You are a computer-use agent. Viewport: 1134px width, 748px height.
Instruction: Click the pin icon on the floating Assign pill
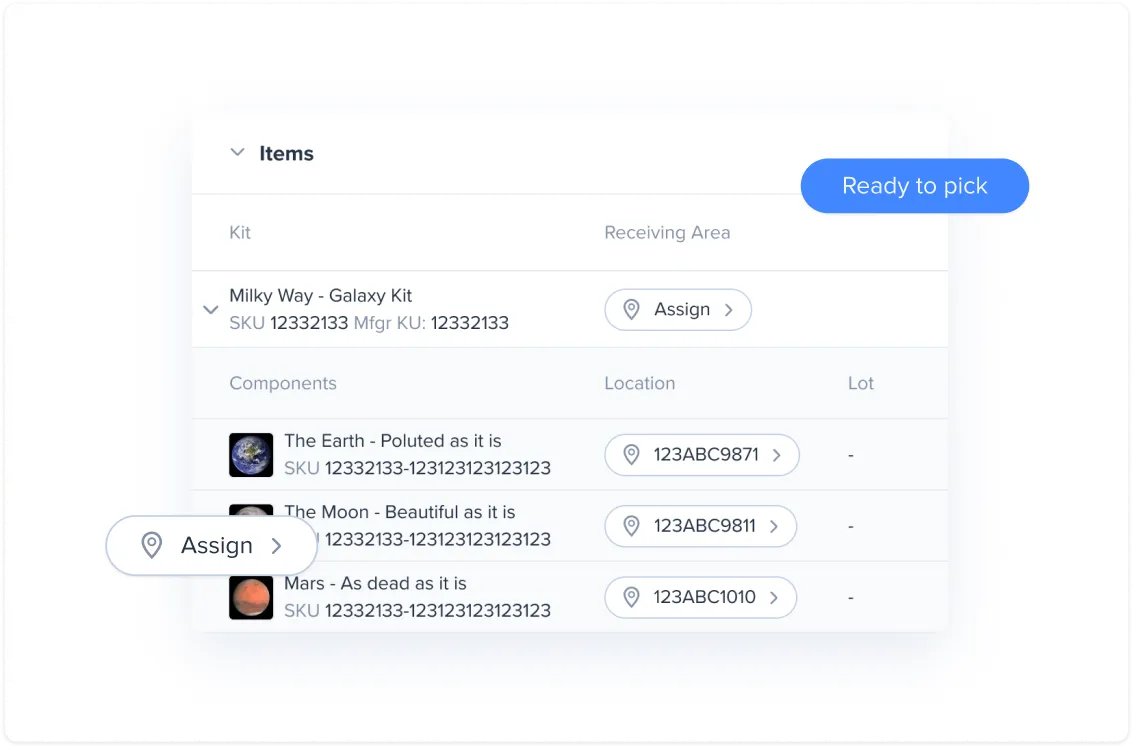coord(152,545)
